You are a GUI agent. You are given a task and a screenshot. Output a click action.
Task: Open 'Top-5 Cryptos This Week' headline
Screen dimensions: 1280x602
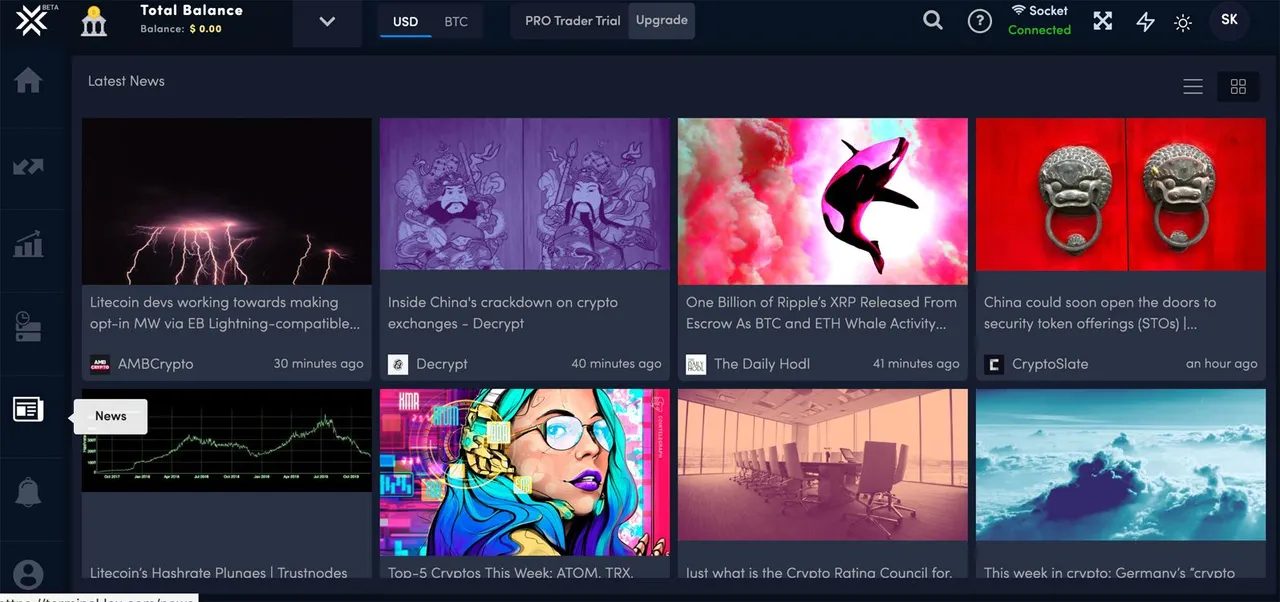point(511,574)
